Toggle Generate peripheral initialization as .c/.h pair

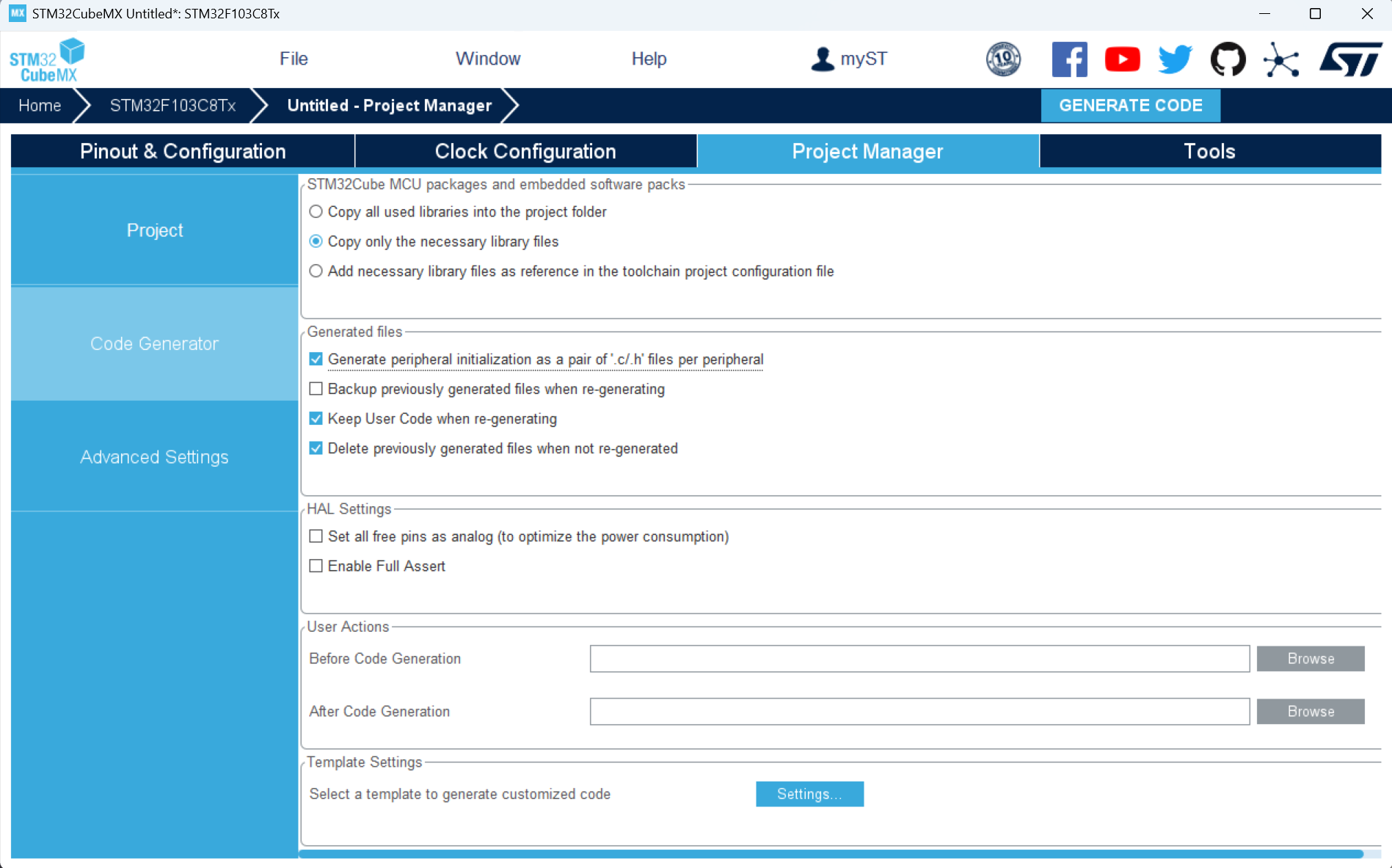pyautogui.click(x=316, y=360)
